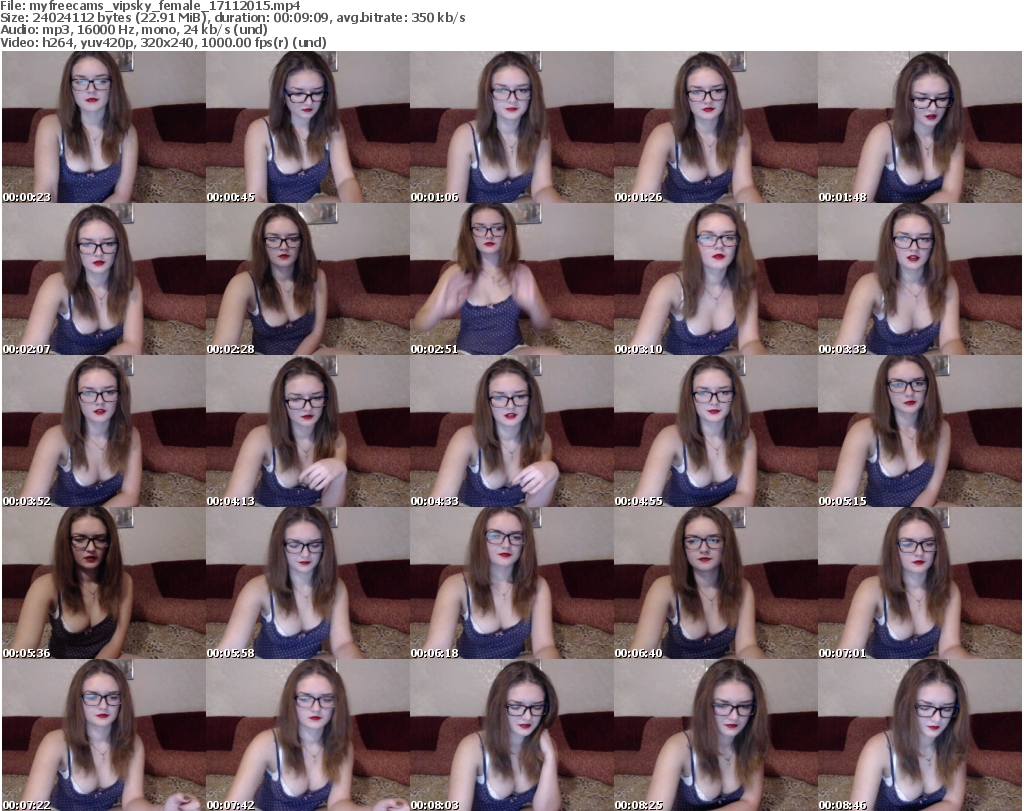Image resolution: width=1024 pixels, height=811 pixels.
Task: Open the frame marked 00:05:58
Action: tap(308, 583)
